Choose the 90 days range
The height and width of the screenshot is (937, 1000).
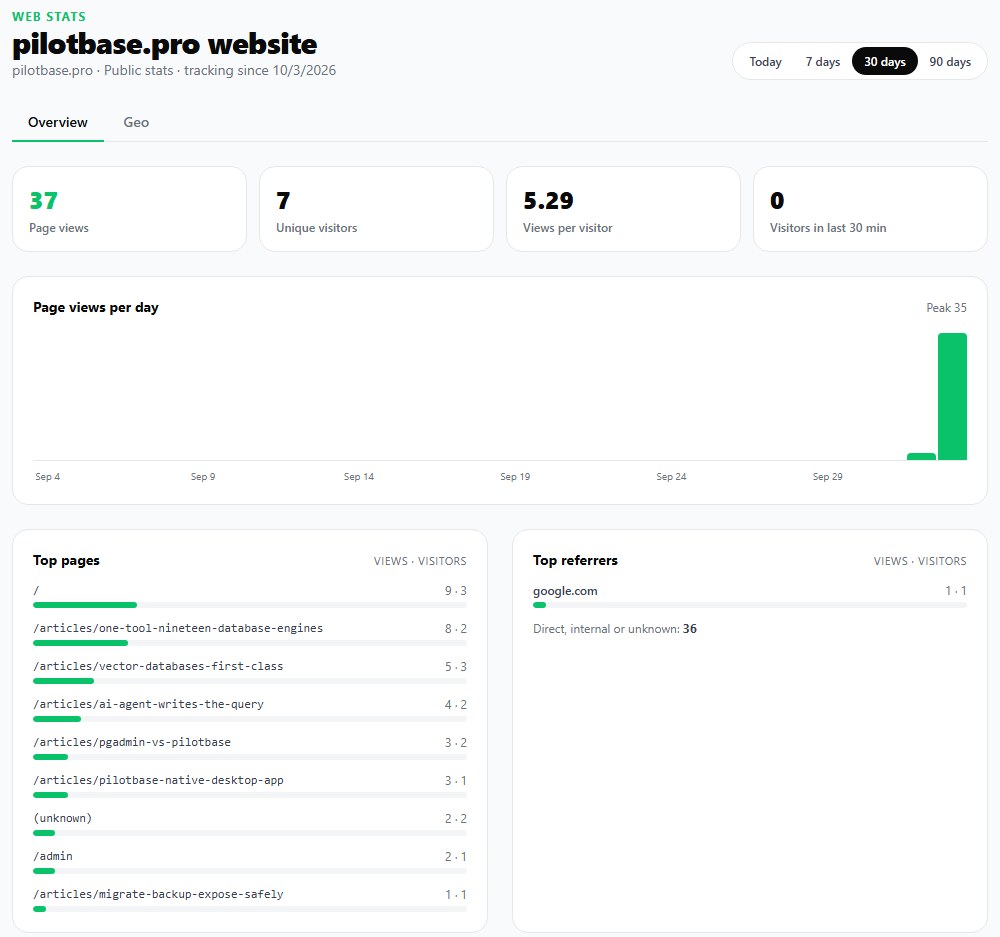[950, 62]
